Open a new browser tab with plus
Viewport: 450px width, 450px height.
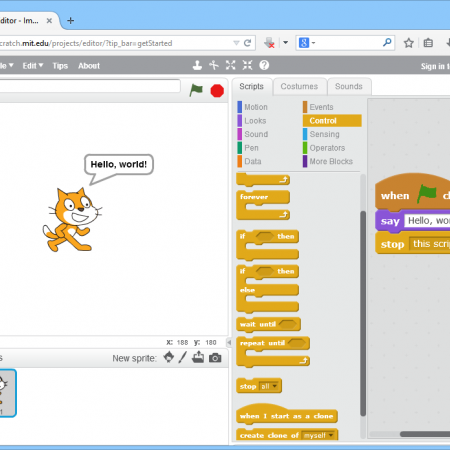70,21
